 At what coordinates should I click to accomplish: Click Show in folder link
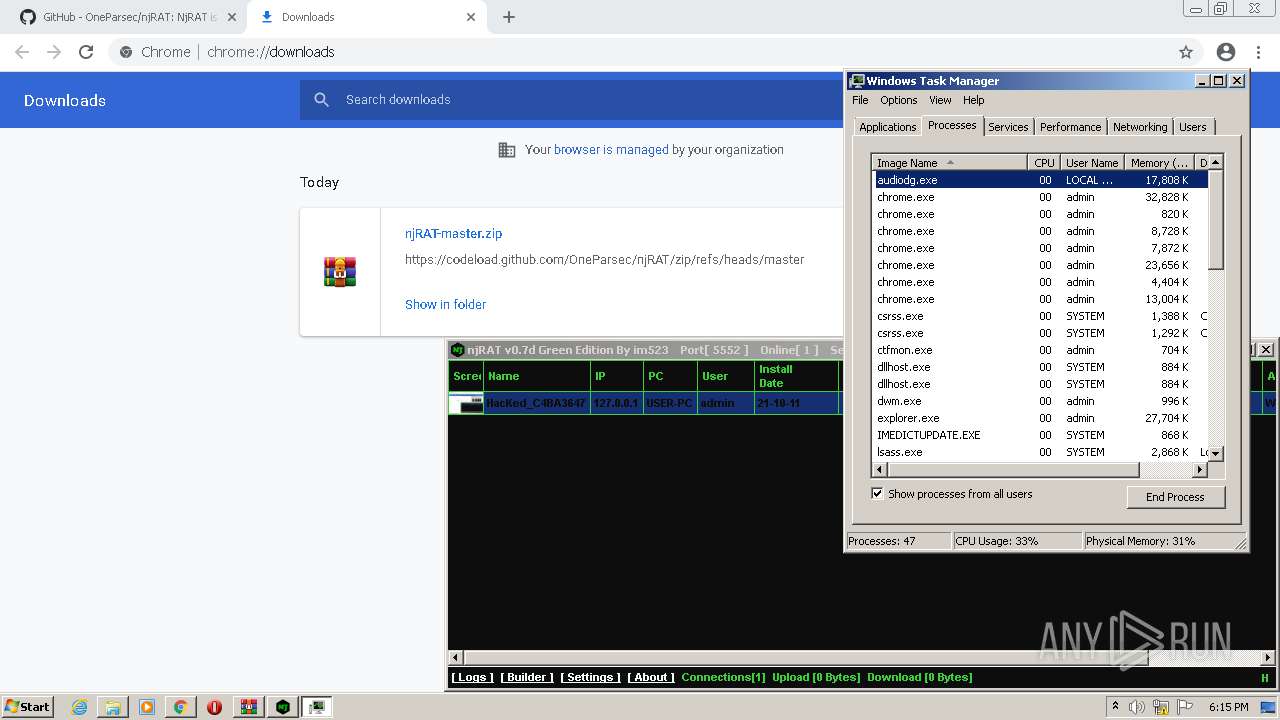445,304
